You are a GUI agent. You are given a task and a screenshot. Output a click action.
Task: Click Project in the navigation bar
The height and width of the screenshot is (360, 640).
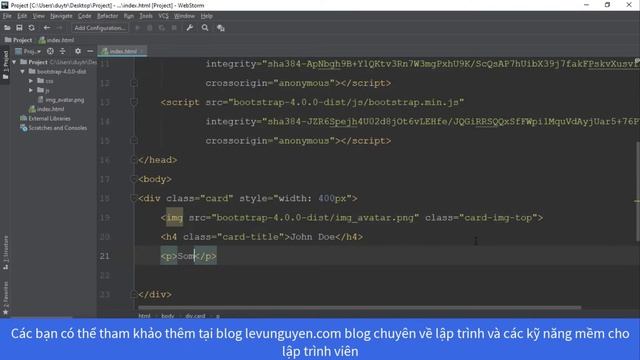[x=18, y=40]
